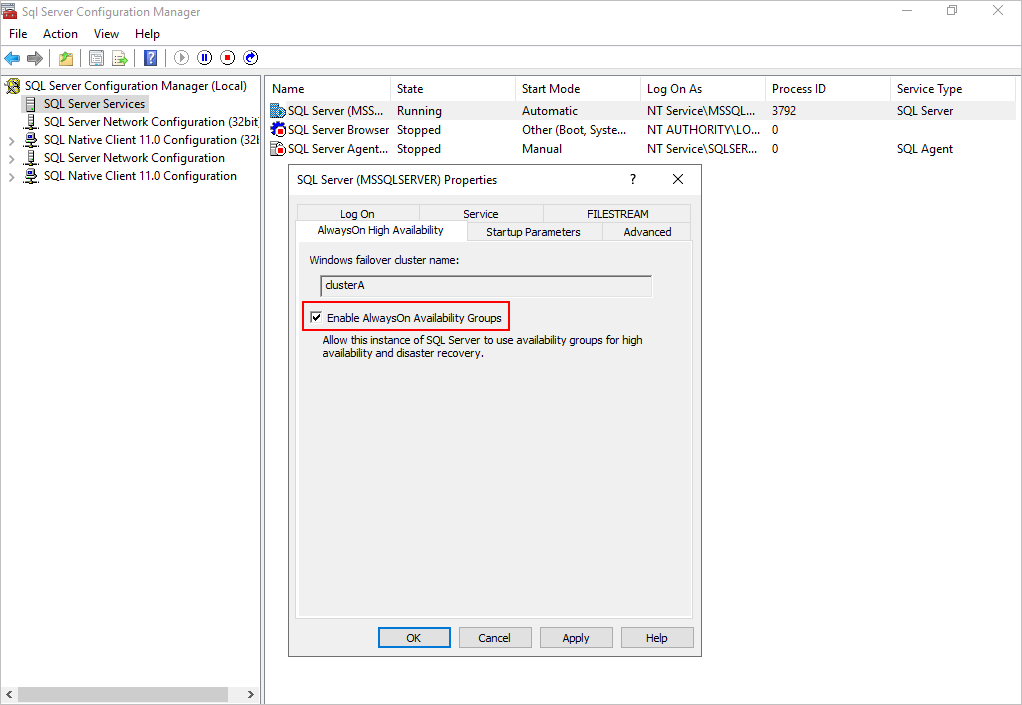The image size is (1022, 705).
Task: Click the 'Running' state cell
Action: [x=419, y=111]
